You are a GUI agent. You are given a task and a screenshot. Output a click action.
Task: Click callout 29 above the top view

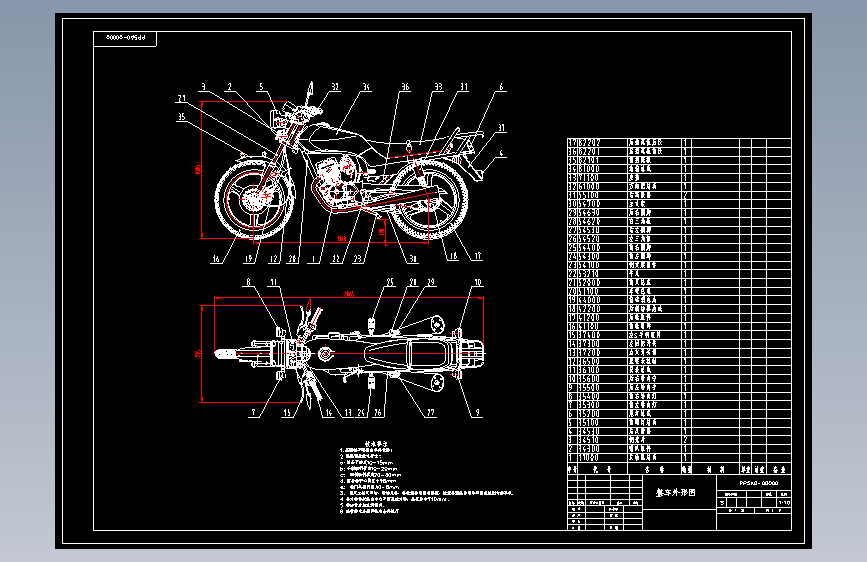[x=431, y=282]
